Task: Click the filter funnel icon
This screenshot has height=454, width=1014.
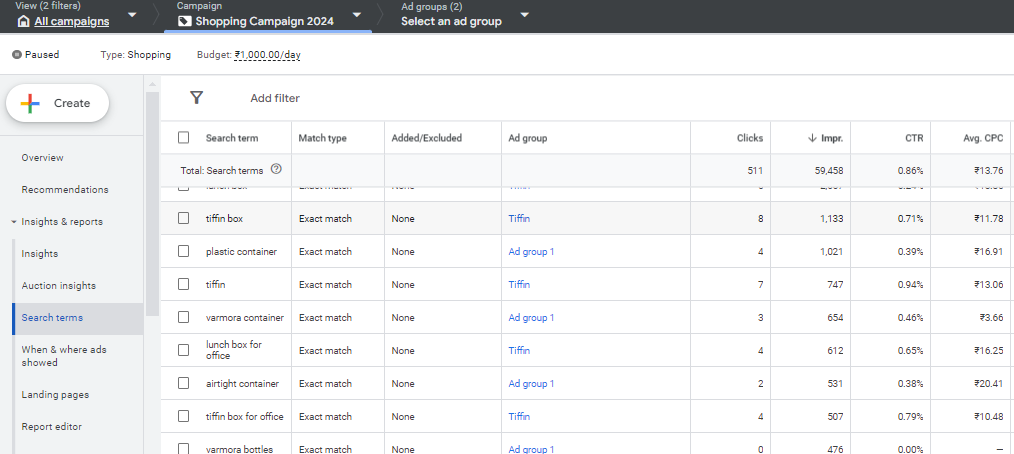Action: click(x=196, y=98)
